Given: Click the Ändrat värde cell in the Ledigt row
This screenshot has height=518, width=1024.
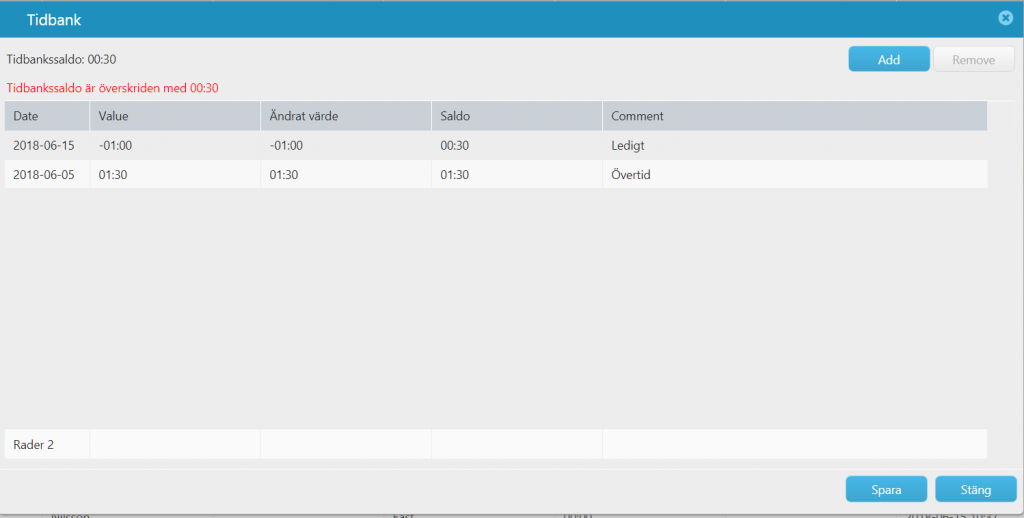Looking at the screenshot, I should click(x=346, y=146).
